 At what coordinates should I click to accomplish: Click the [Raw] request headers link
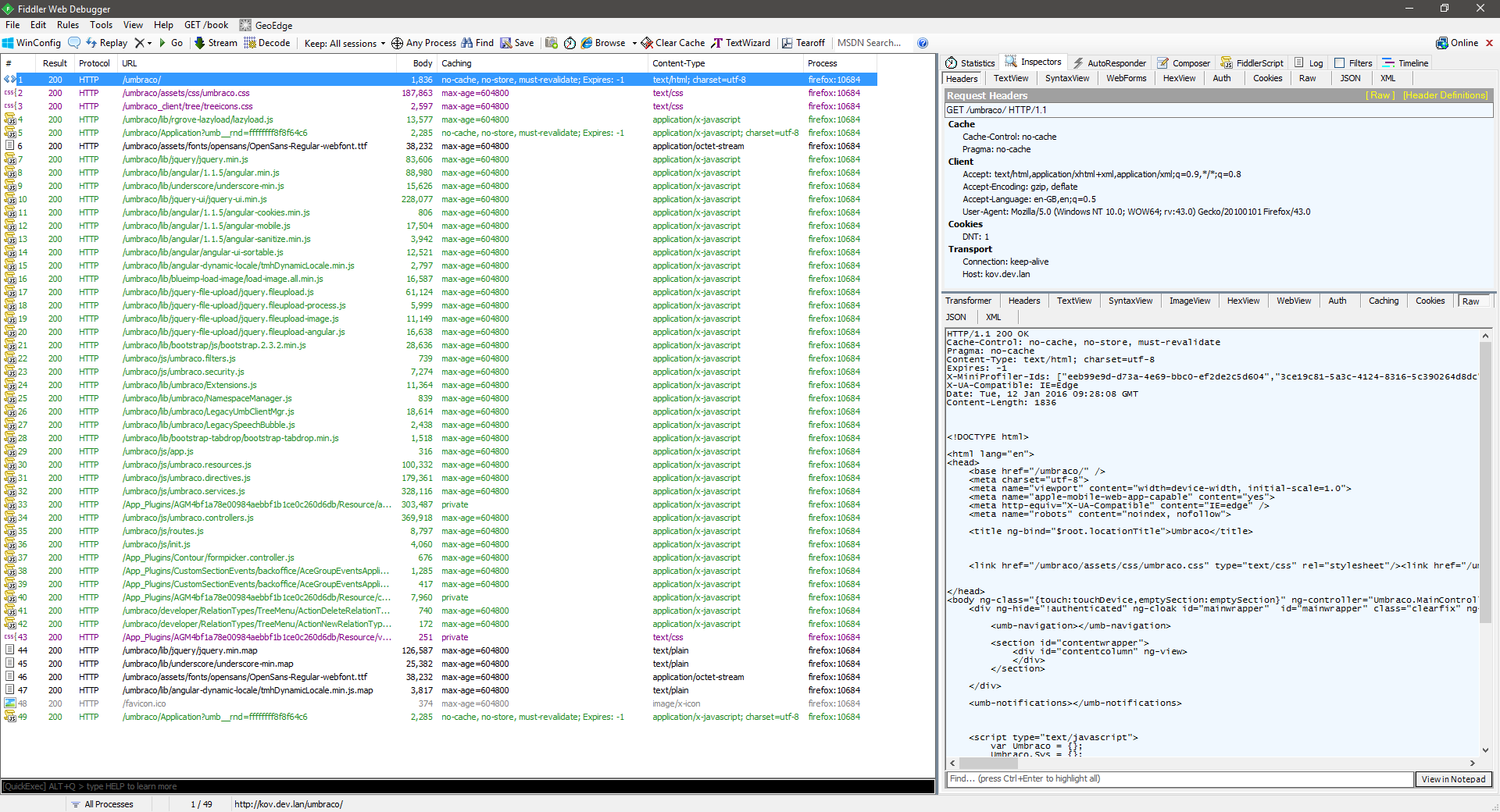pyautogui.click(x=1380, y=95)
